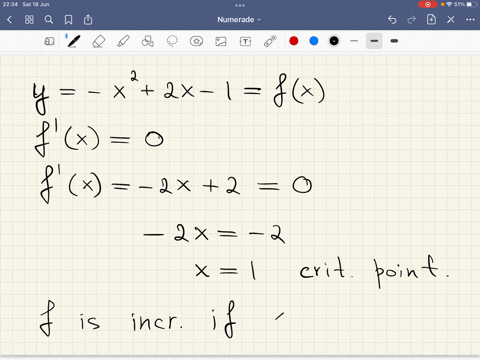480x360 pixels.
Task: Open the share/export menu
Action: pos(88,20)
